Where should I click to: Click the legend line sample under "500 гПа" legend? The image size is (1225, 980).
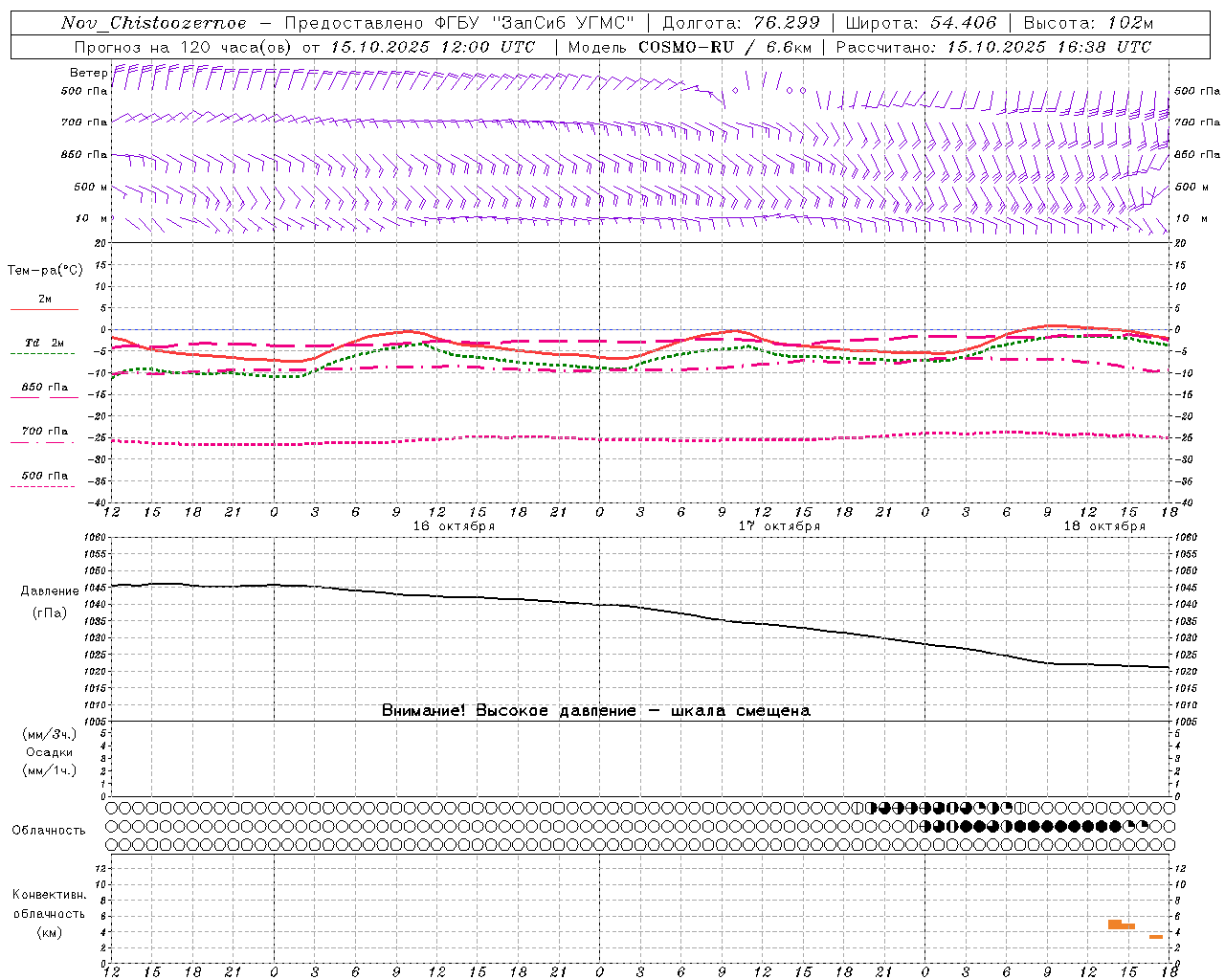(x=43, y=486)
